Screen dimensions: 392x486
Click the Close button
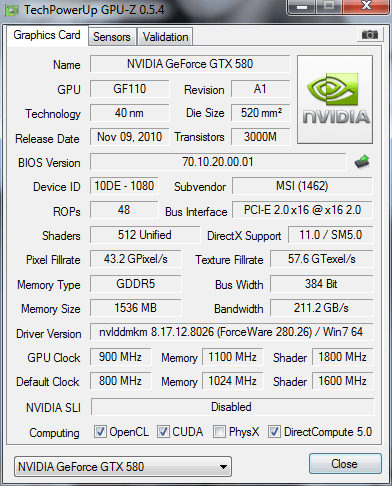click(x=345, y=464)
